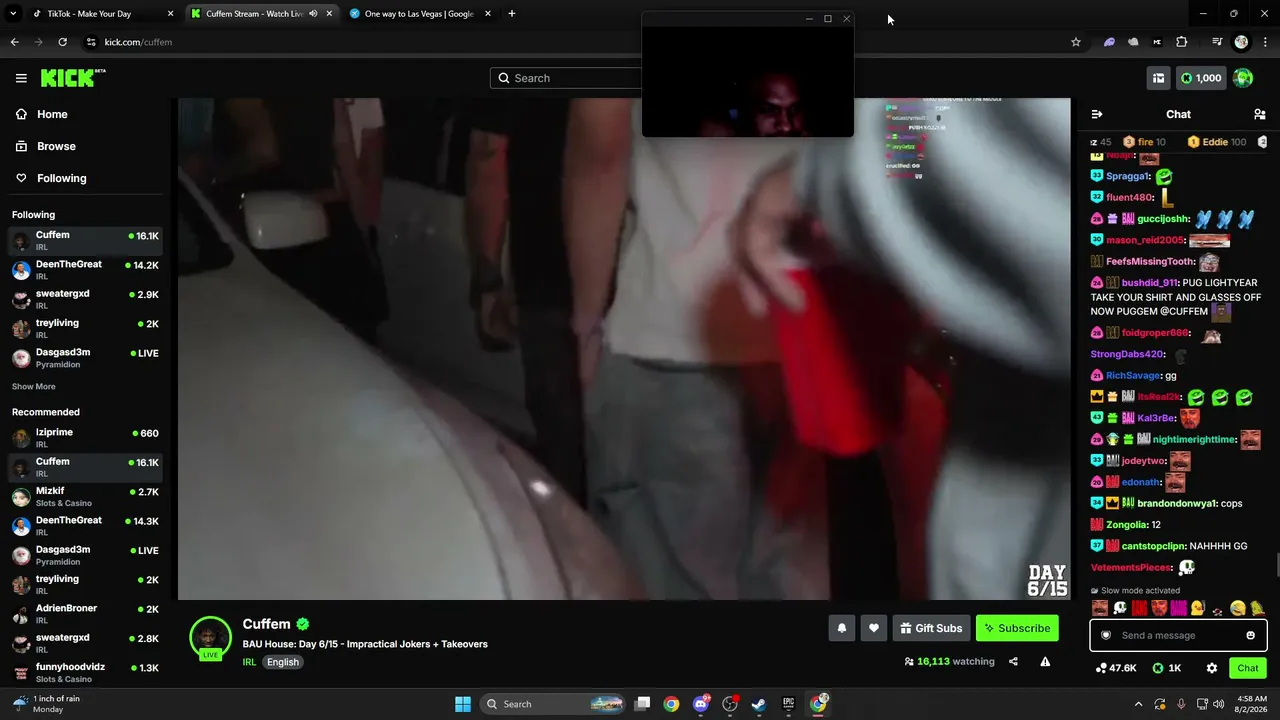Open the Chrome profile avatar

click(1242, 42)
